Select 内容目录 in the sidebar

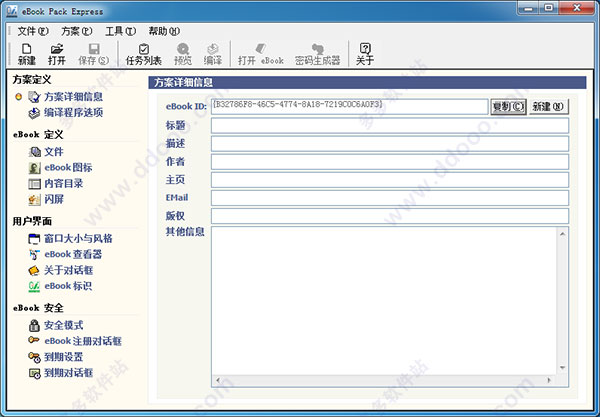point(56,184)
